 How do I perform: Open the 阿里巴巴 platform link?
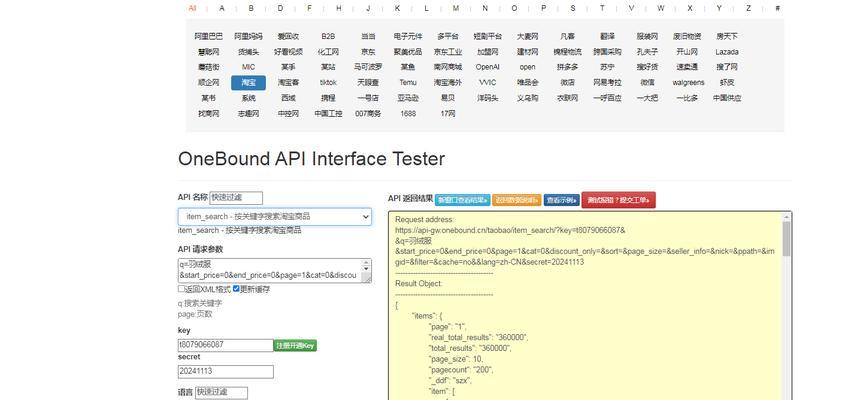(208, 37)
